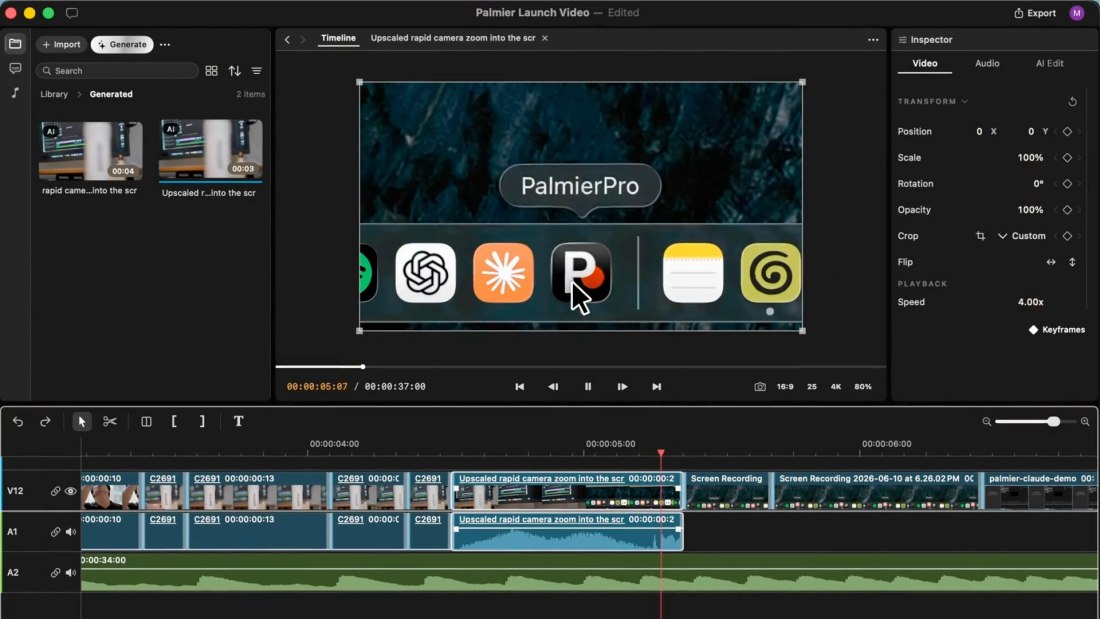This screenshot has height=619, width=1100.
Task: Add a text title with T tool
Action: click(239, 421)
